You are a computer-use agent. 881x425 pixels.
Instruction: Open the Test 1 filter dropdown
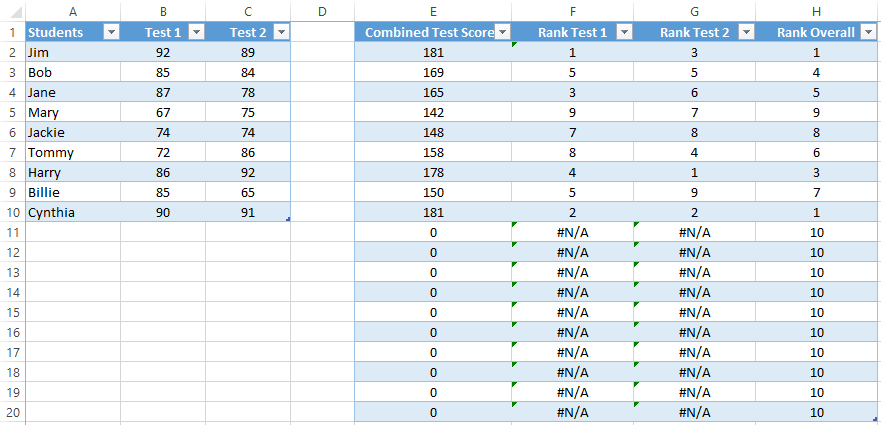pos(196,32)
